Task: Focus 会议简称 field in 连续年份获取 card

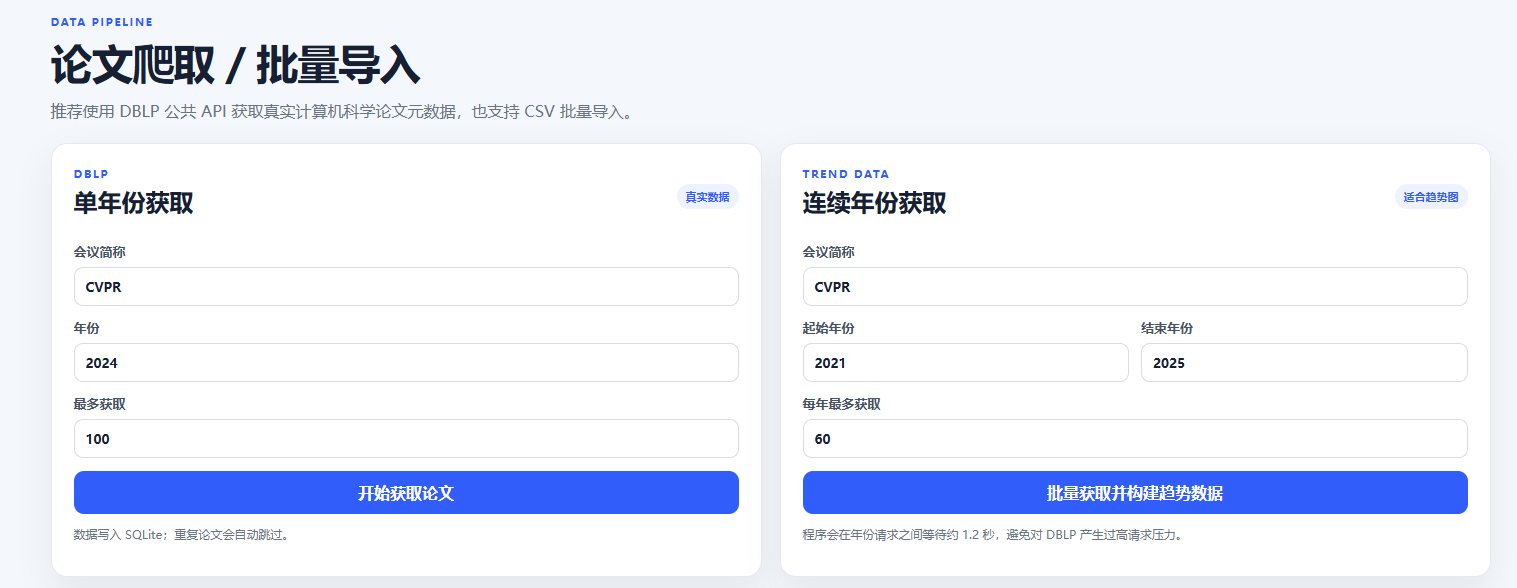Action: [x=1135, y=286]
